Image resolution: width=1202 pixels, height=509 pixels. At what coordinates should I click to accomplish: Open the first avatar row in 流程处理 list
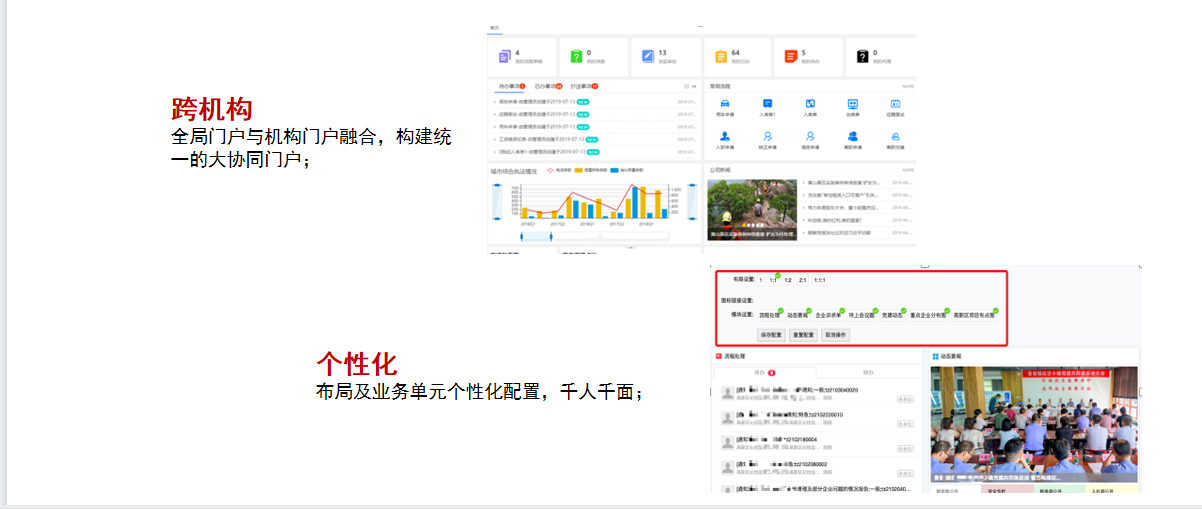click(x=817, y=393)
